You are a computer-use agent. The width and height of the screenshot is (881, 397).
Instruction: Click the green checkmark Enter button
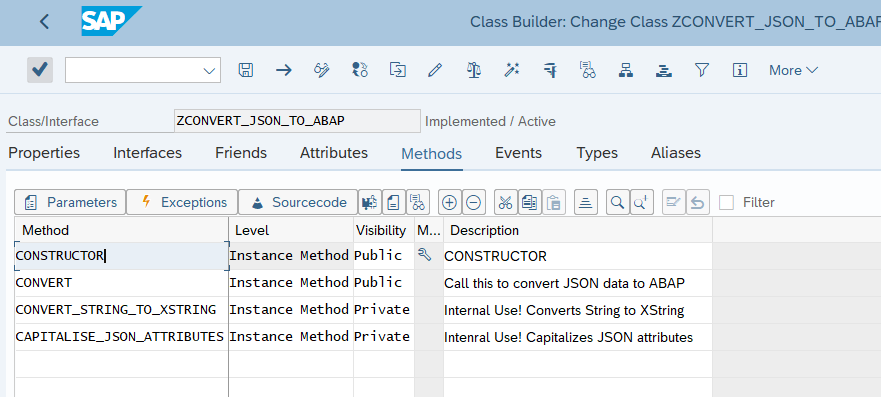click(40, 70)
